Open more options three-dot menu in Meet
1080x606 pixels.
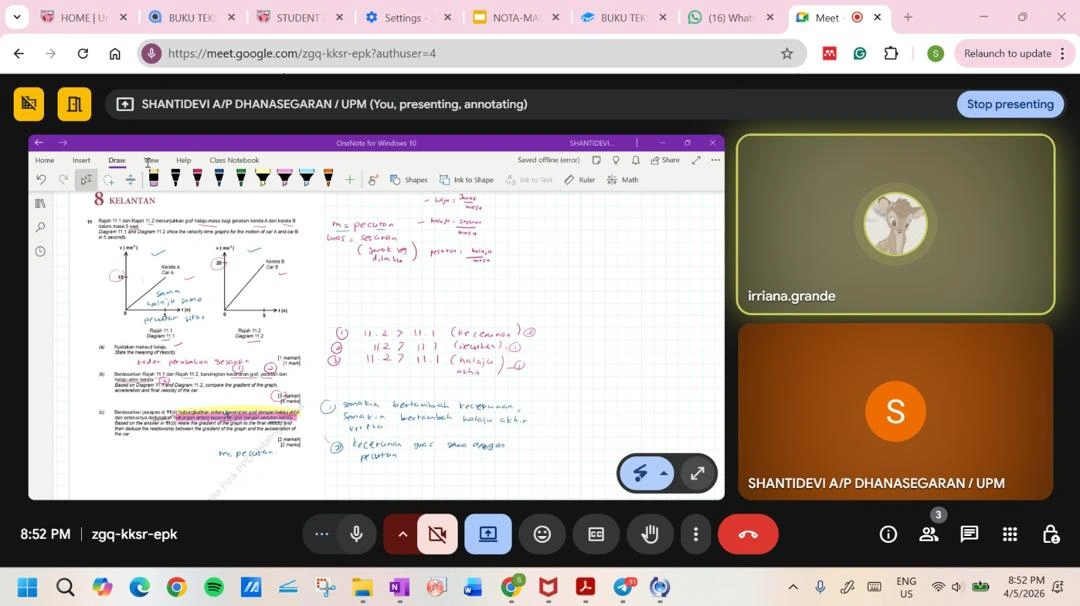696,534
